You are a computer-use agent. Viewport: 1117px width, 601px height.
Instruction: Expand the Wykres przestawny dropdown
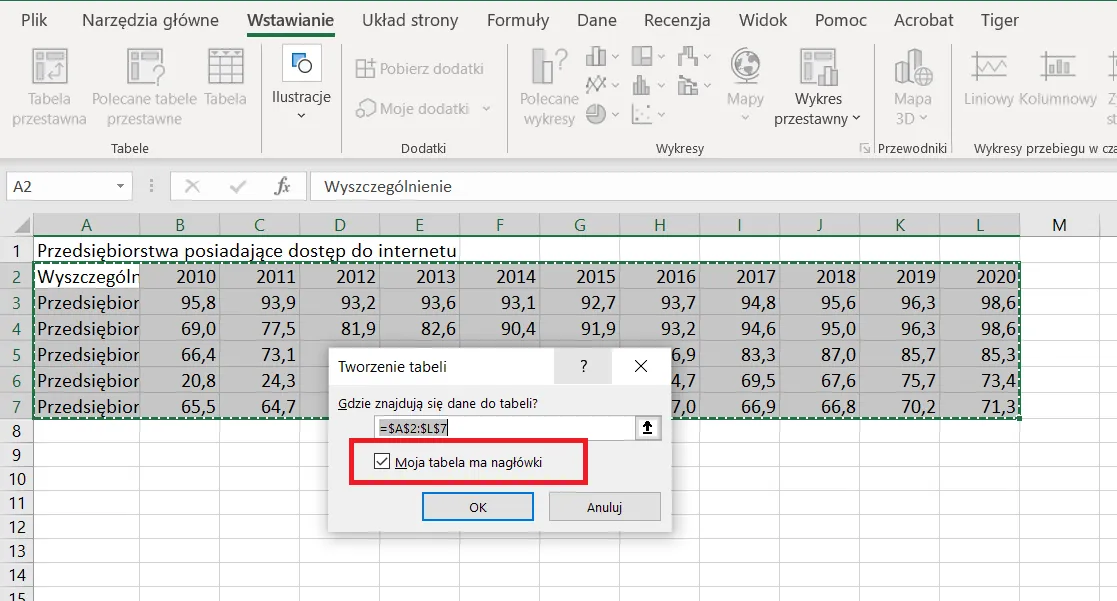click(856, 119)
